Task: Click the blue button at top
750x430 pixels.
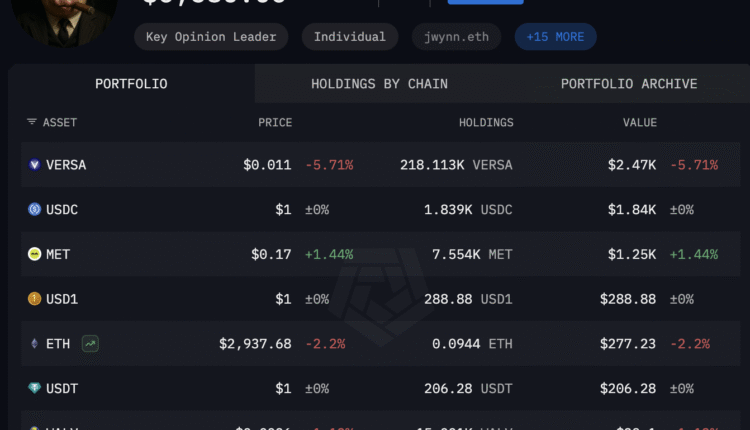Action: 485,2
